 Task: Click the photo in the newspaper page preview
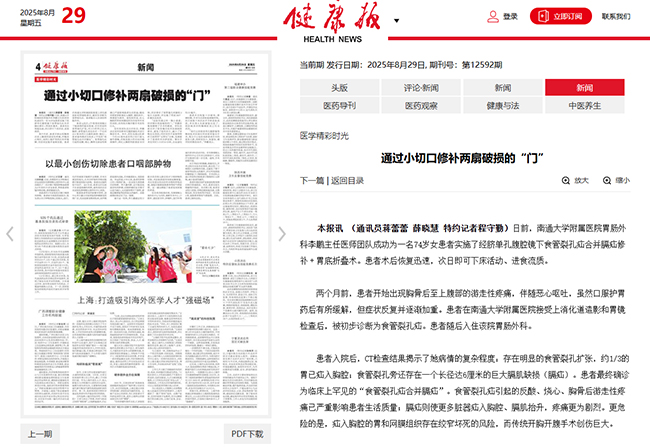[133, 246]
